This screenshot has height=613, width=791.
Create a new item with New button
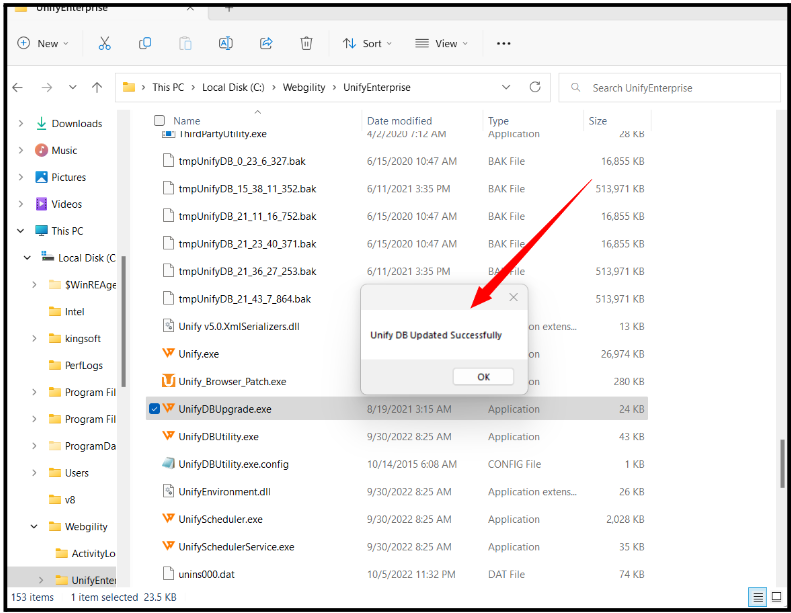tap(43, 43)
